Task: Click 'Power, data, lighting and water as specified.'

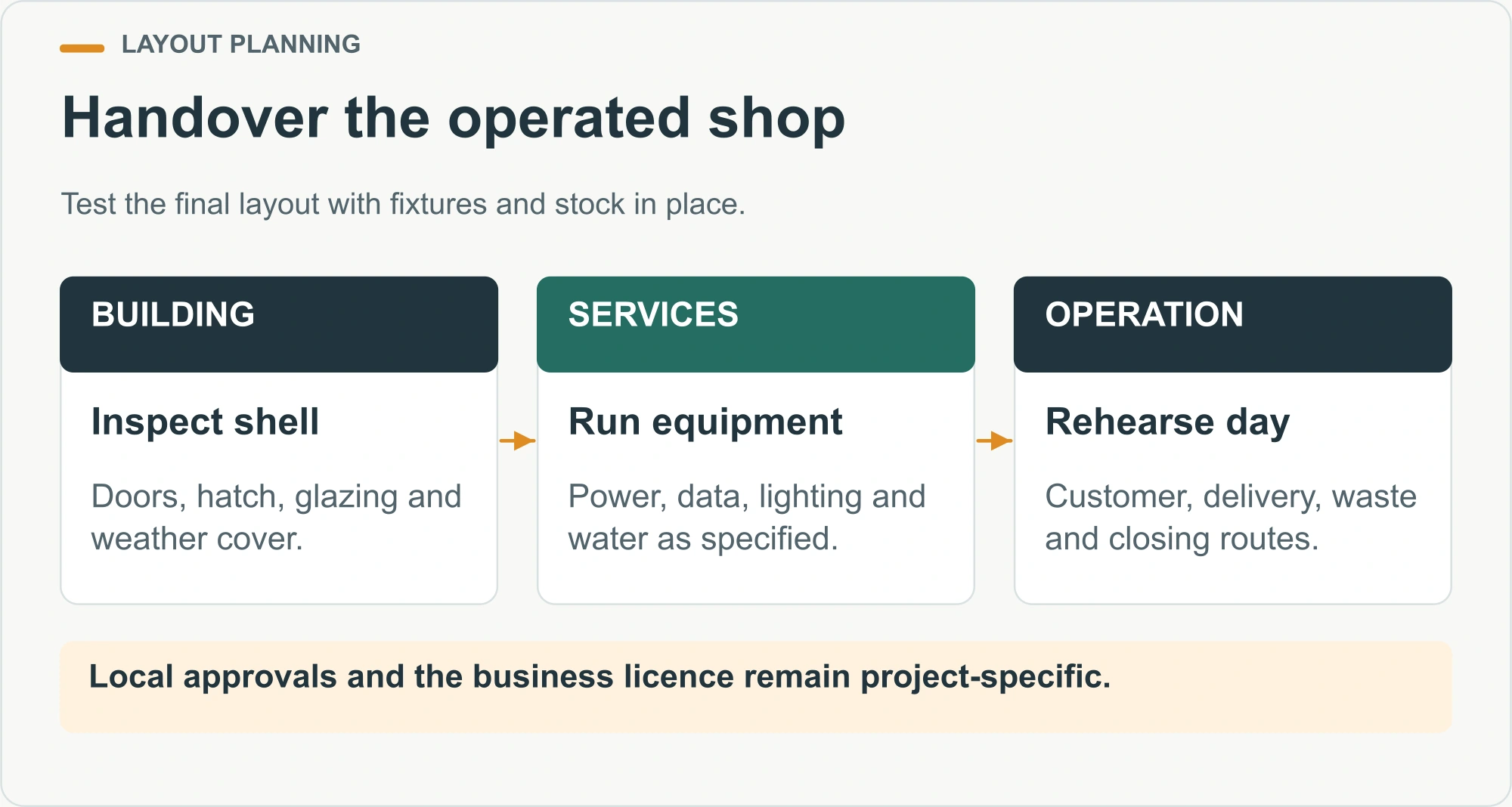Action: click(747, 518)
